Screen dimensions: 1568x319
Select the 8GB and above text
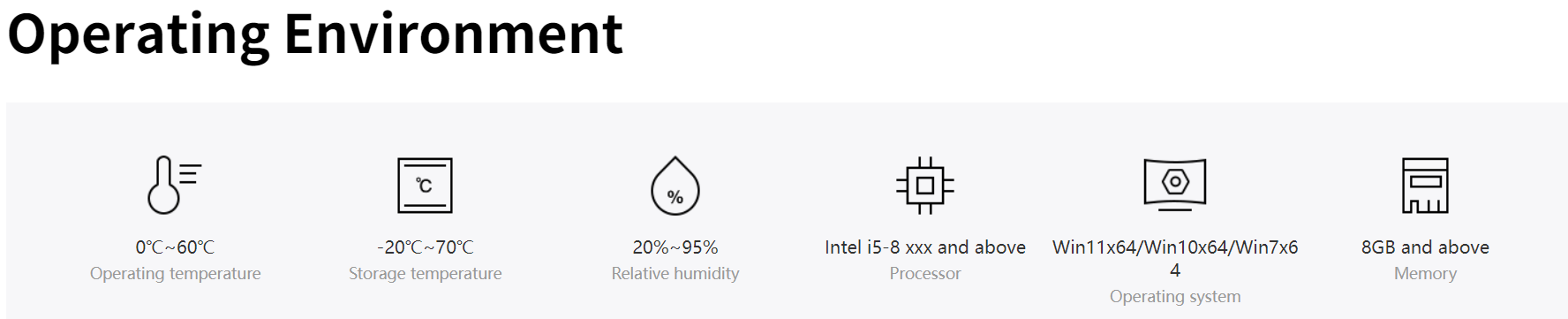click(1425, 247)
